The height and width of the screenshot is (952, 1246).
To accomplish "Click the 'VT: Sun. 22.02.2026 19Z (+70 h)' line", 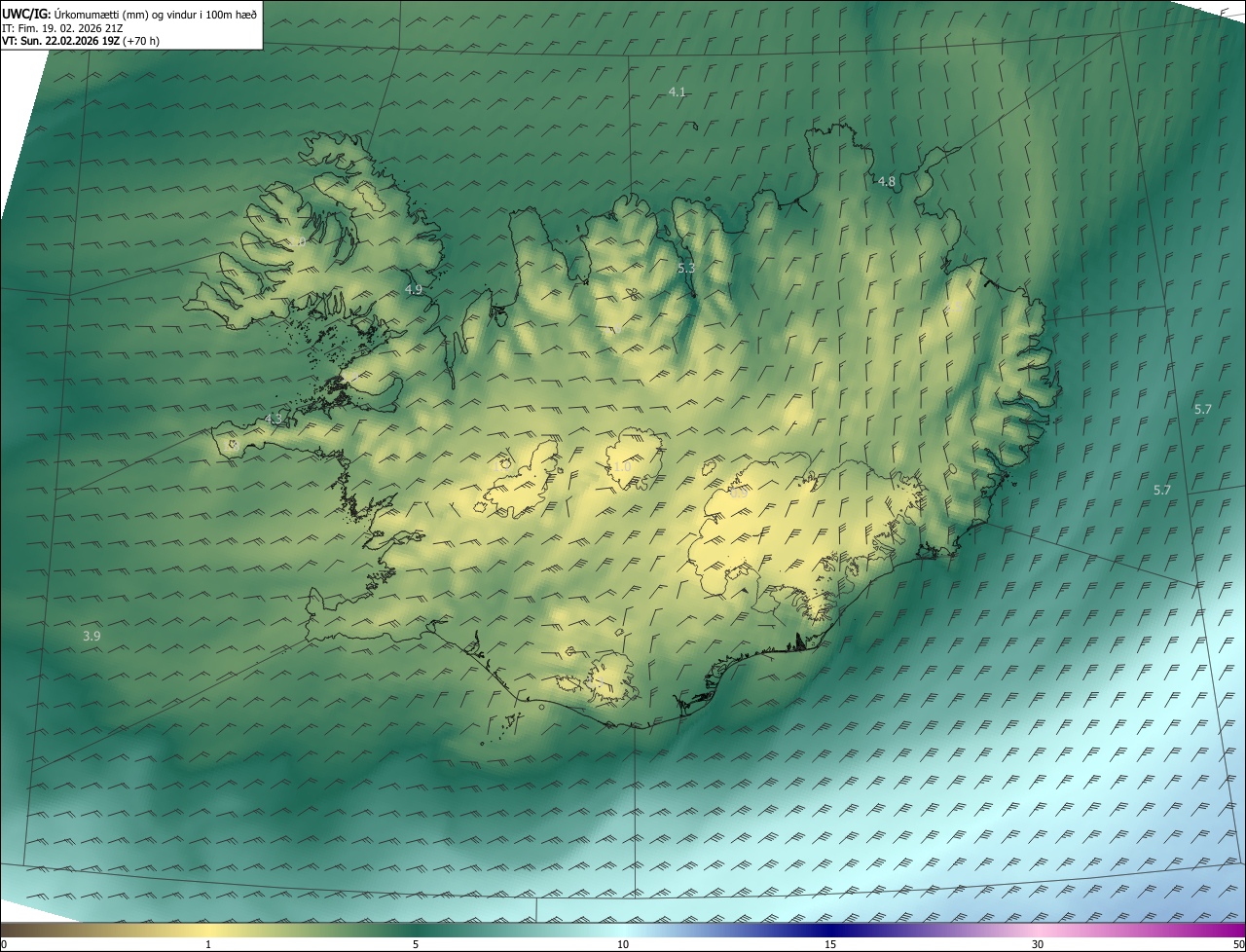I will click(x=81, y=41).
